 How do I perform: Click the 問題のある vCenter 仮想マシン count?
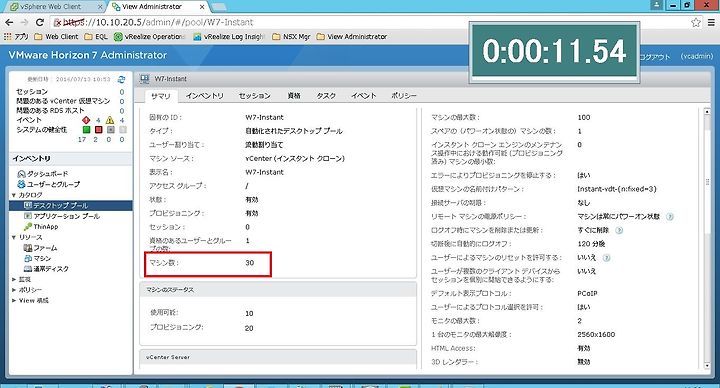[x=122, y=101]
